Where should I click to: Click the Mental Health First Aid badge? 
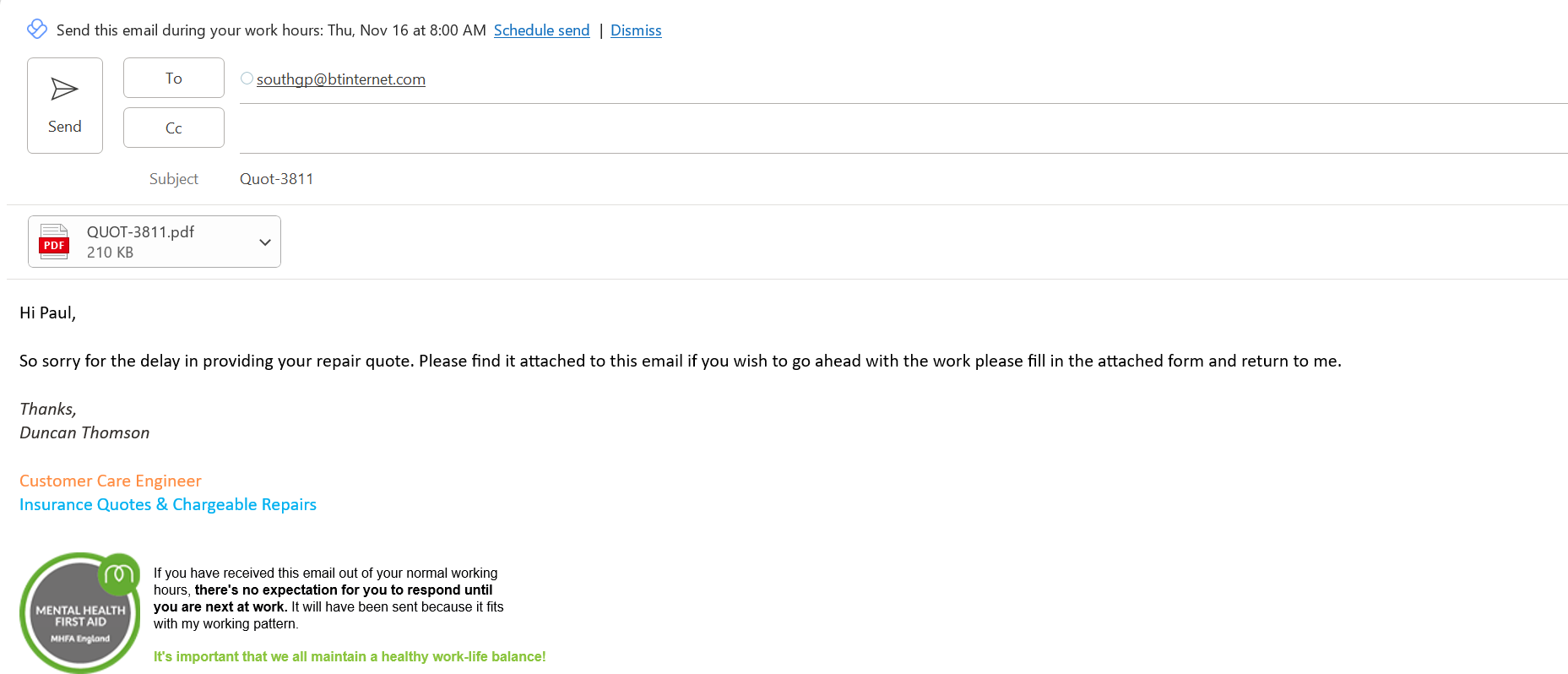pos(80,613)
